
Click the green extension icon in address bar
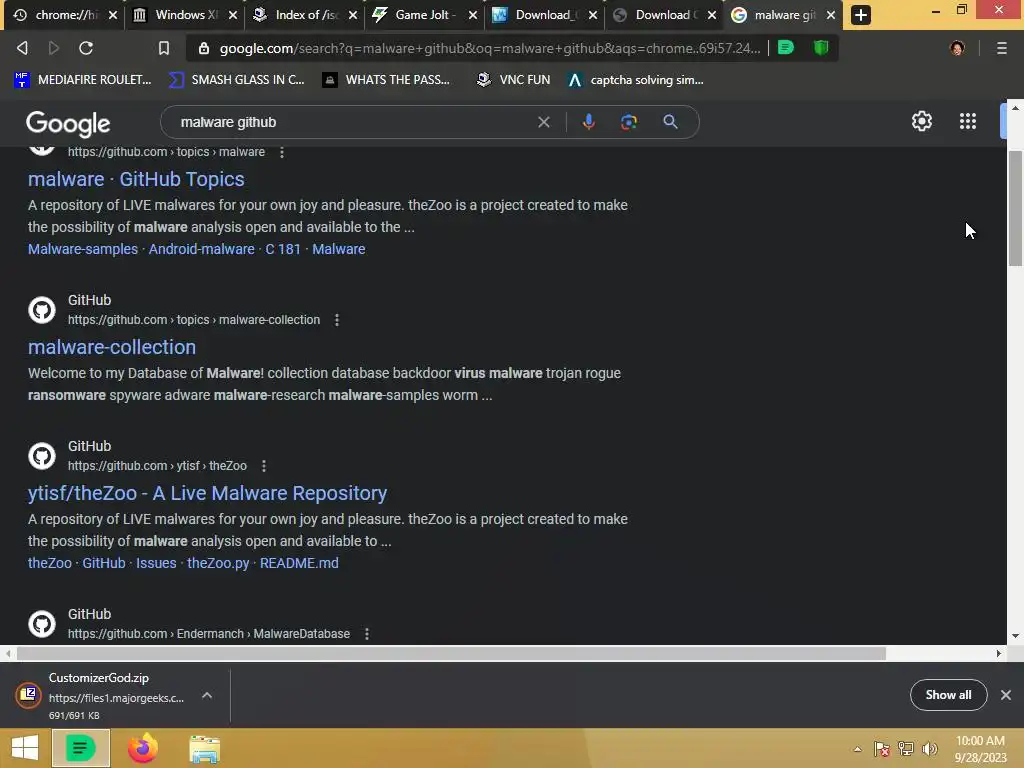point(786,47)
